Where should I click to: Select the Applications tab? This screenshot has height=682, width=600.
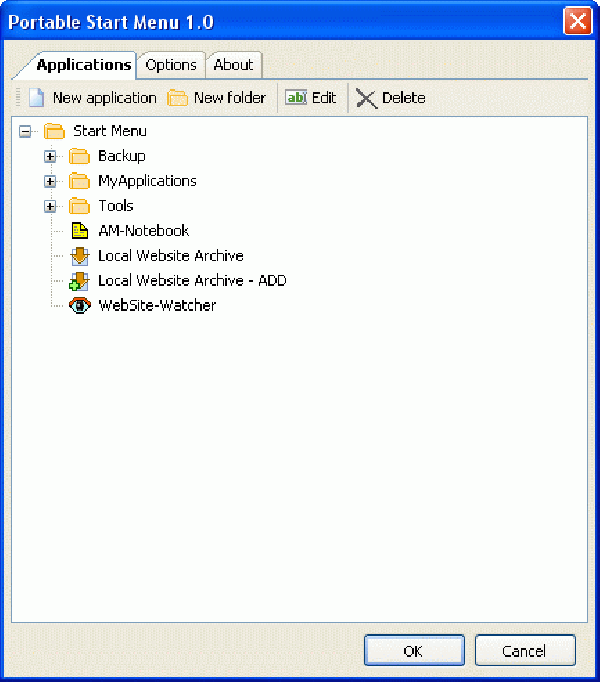(83, 65)
